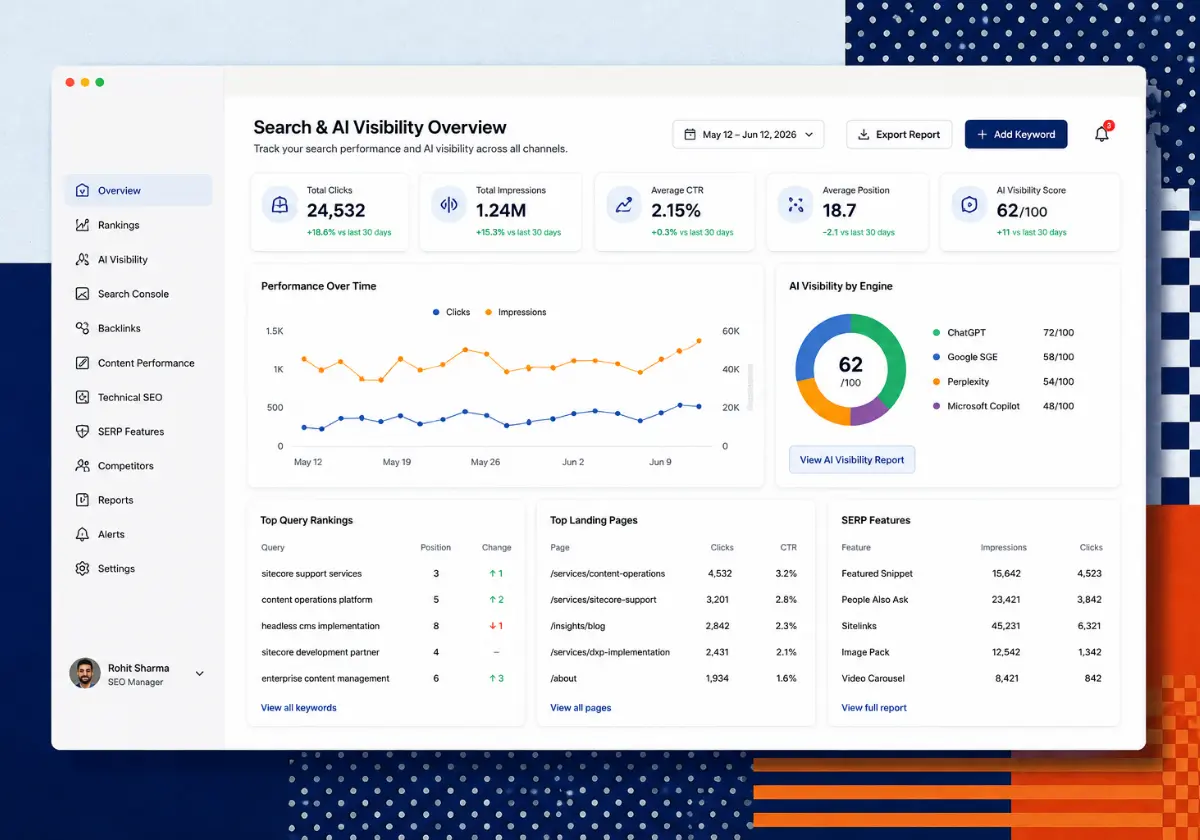The height and width of the screenshot is (840, 1200).
Task: Open AI Visibility menu item
Action: pos(138,259)
